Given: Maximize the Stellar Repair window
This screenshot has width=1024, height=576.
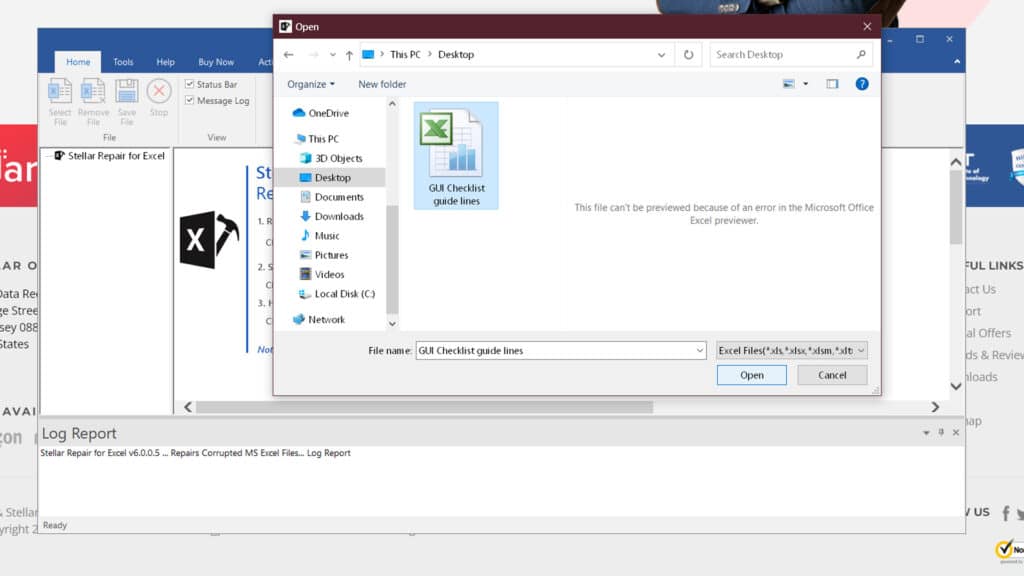Looking at the screenshot, I should pos(920,39).
